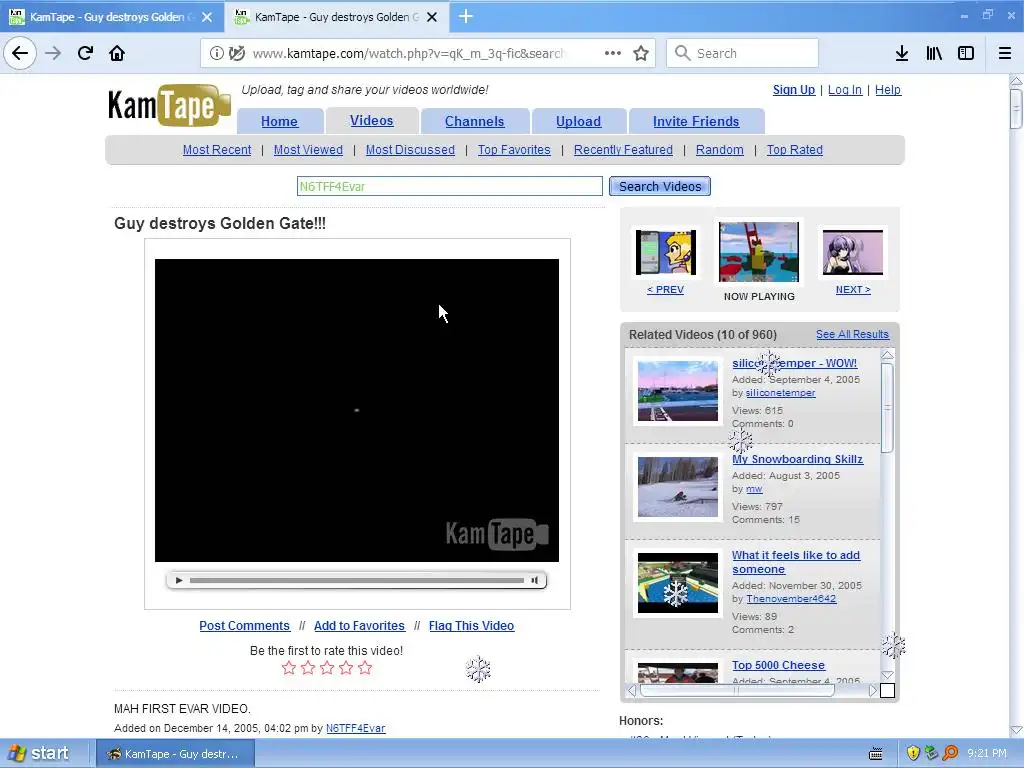Open a new tab with the plus icon
The image size is (1024, 768).
pos(466,16)
